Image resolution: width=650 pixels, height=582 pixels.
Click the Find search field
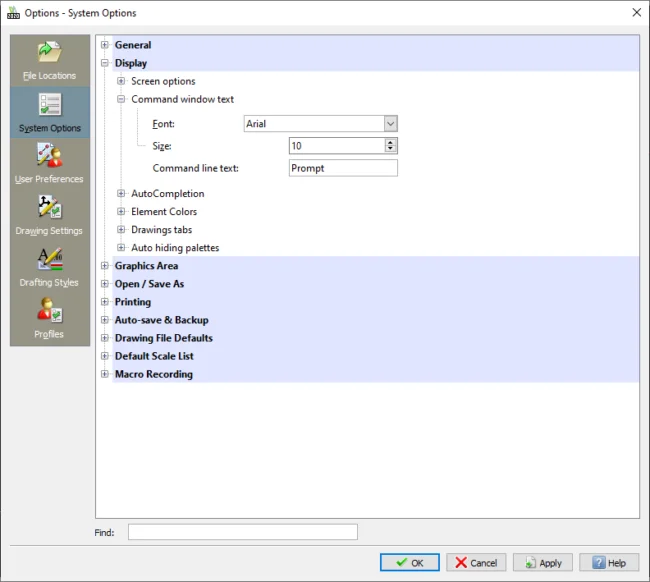[x=242, y=532]
